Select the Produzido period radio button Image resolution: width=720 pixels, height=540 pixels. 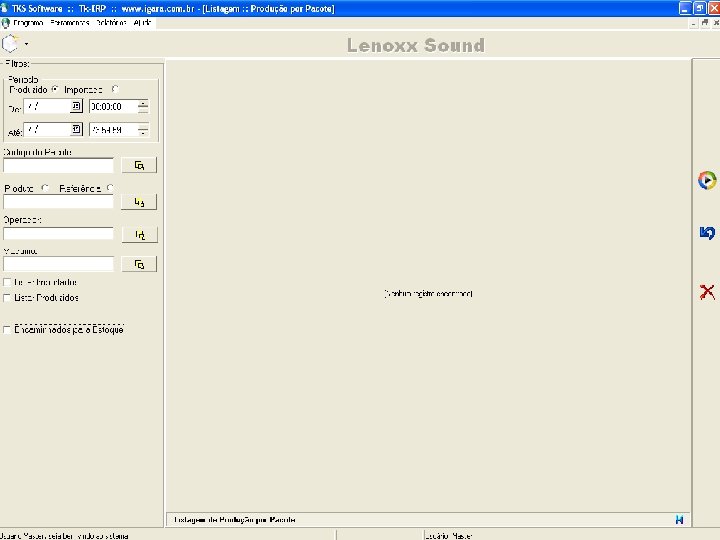coord(55,89)
